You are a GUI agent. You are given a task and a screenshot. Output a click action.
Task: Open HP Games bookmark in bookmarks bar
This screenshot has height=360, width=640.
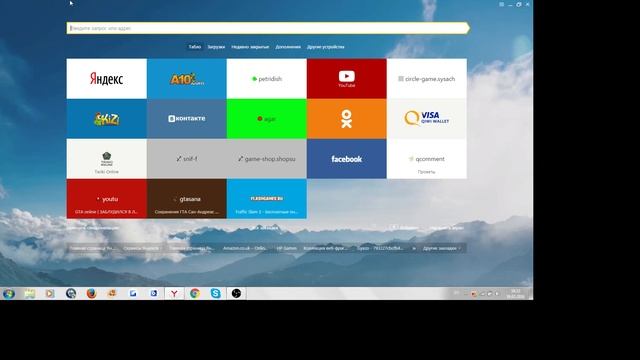287,248
